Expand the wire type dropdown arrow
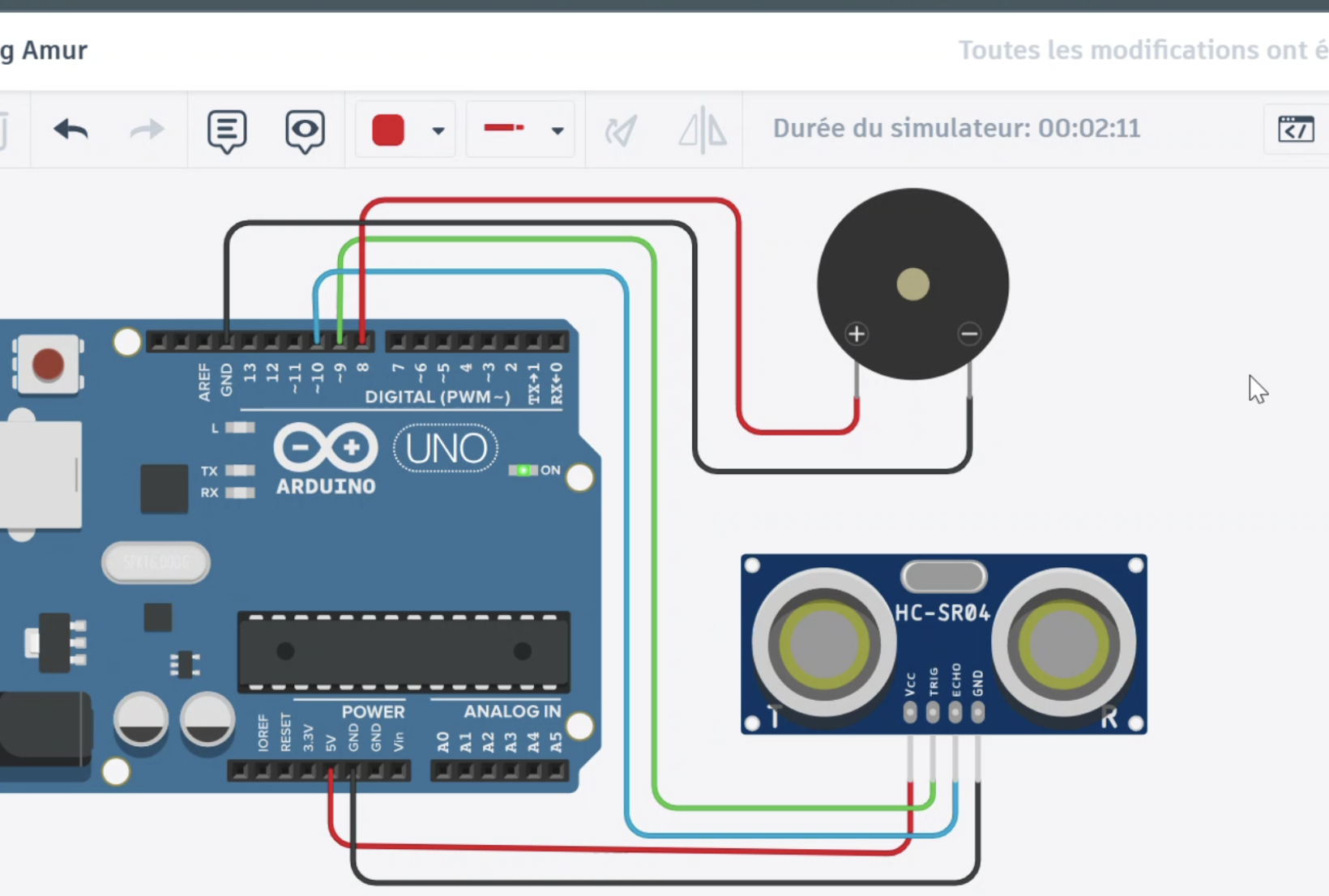Image resolution: width=1329 pixels, height=896 pixels. coord(558,130)
